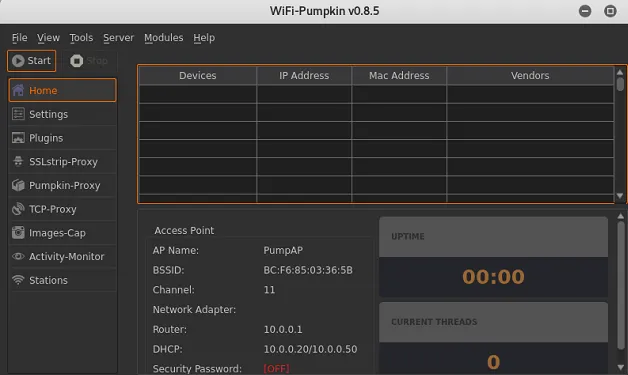This screenshot has height=375, width=628.
Task: Click the CURRENT THREADS card header
Action: point(493,322)
